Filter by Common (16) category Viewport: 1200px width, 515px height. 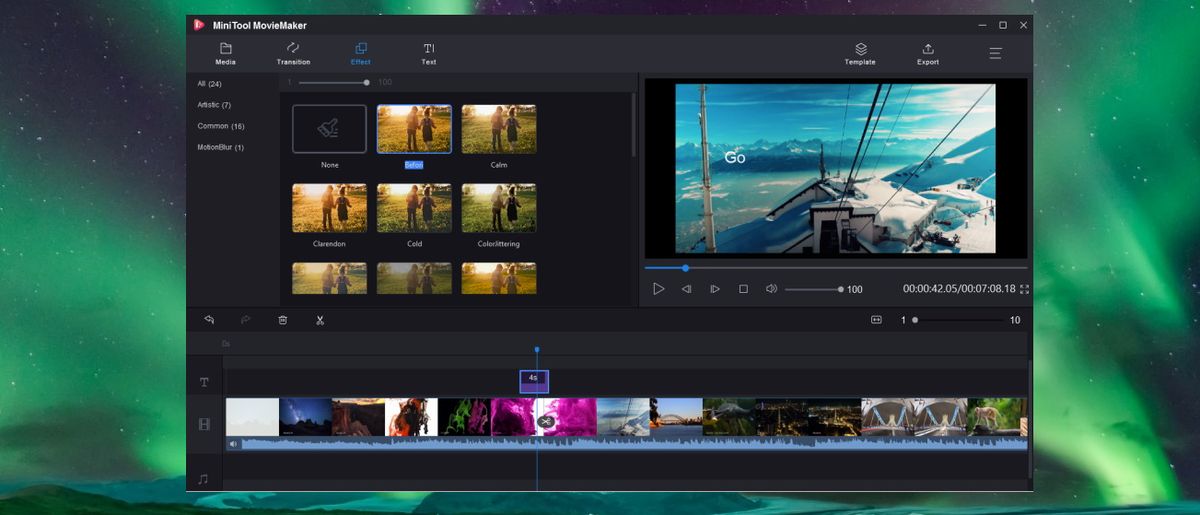221,126
